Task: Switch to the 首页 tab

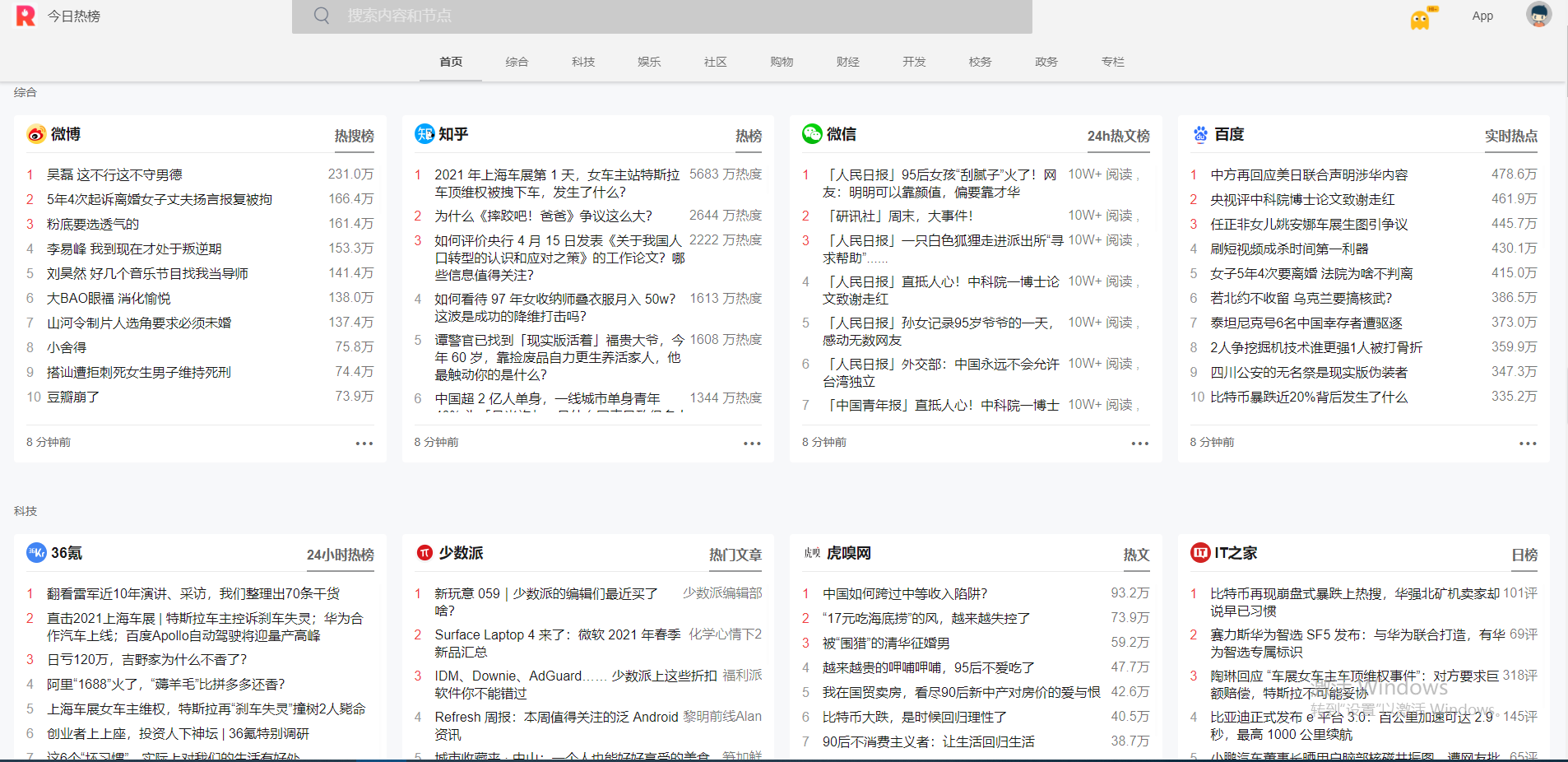Action: tap(451, 62)
